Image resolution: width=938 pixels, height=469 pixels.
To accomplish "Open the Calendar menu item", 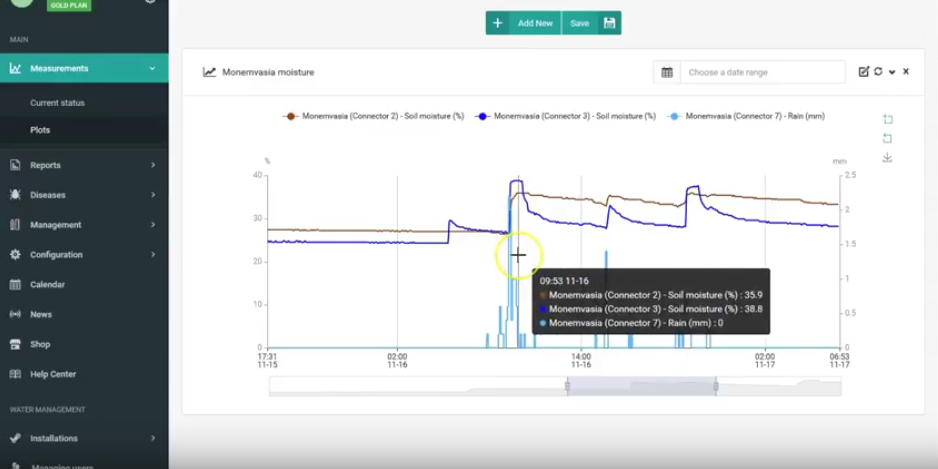I will click(x=47, y=284).
